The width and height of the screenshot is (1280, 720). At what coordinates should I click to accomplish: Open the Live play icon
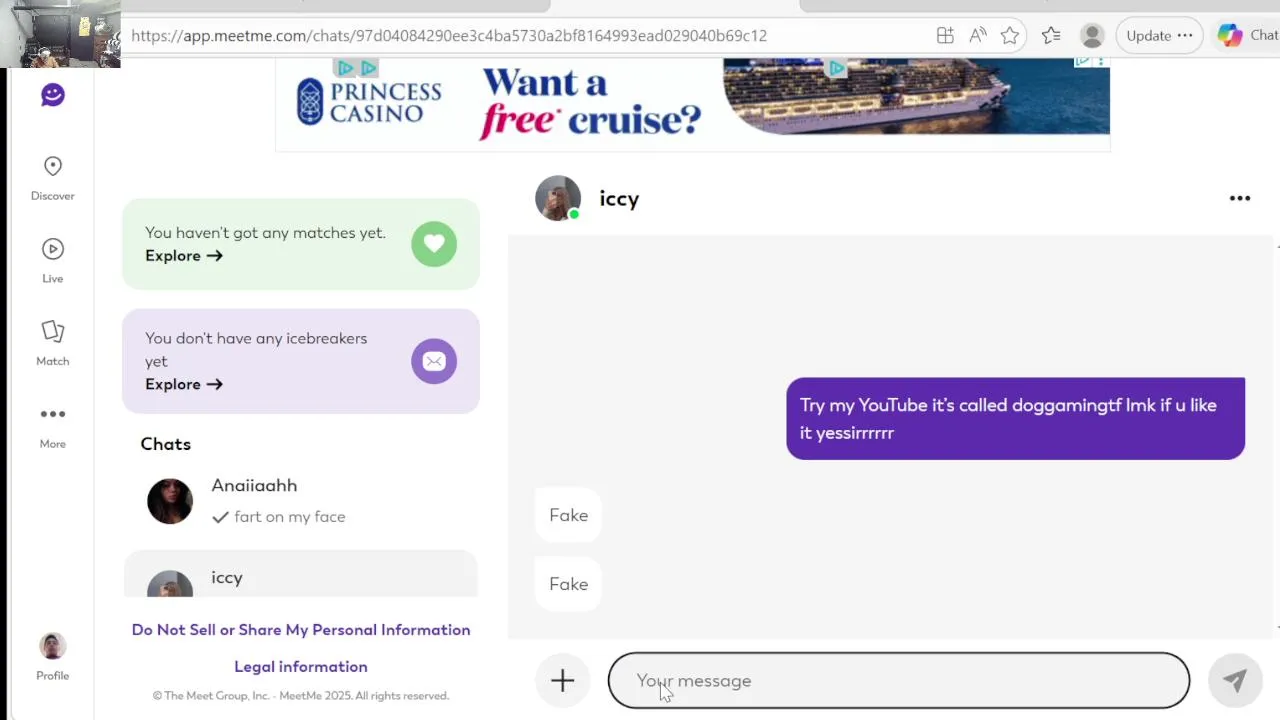click(x=53, y=249)
